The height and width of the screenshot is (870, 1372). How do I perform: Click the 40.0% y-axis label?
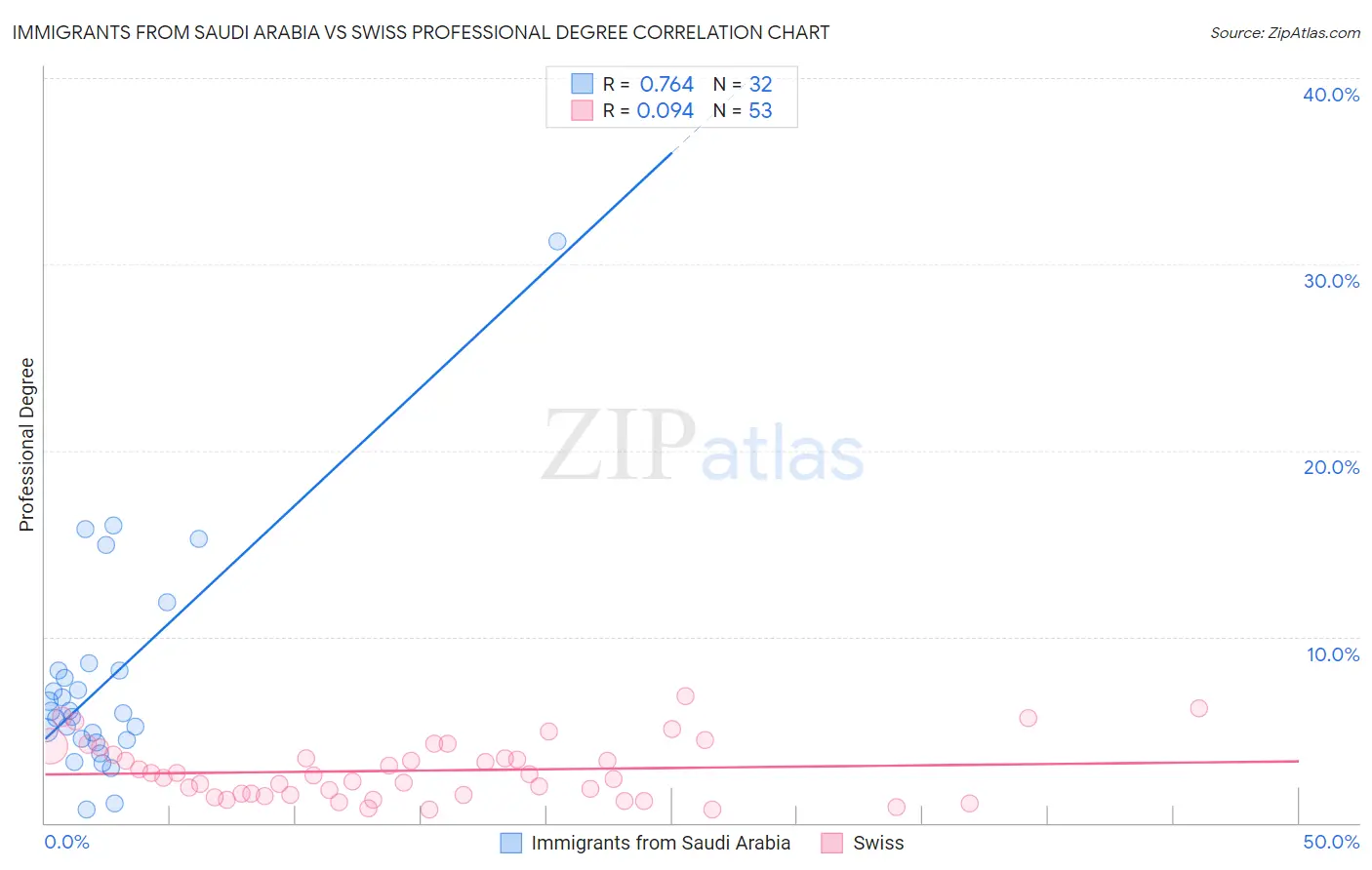(x=1331, y=95)
